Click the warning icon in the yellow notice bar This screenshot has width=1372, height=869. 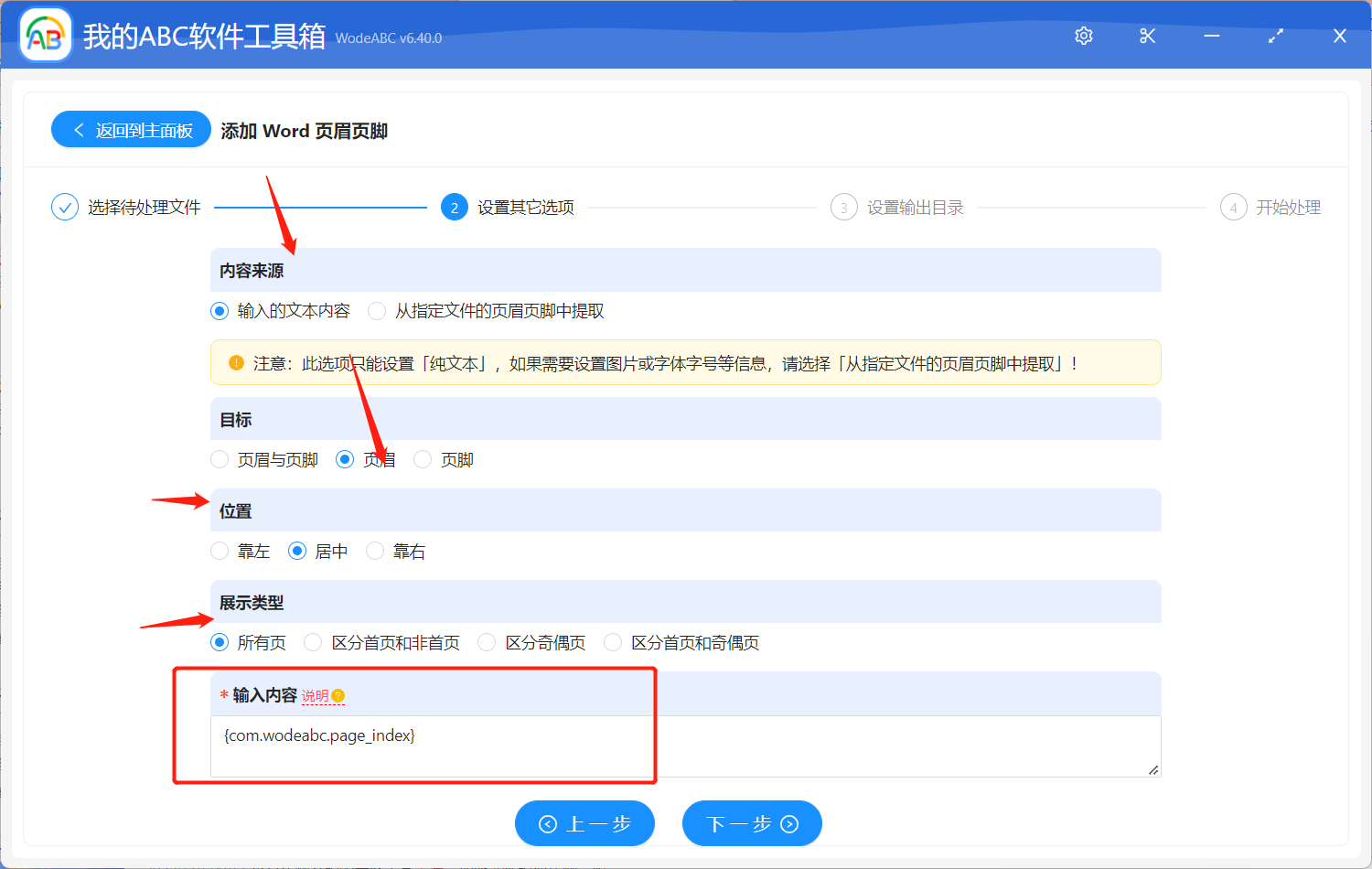coord(236,362)
